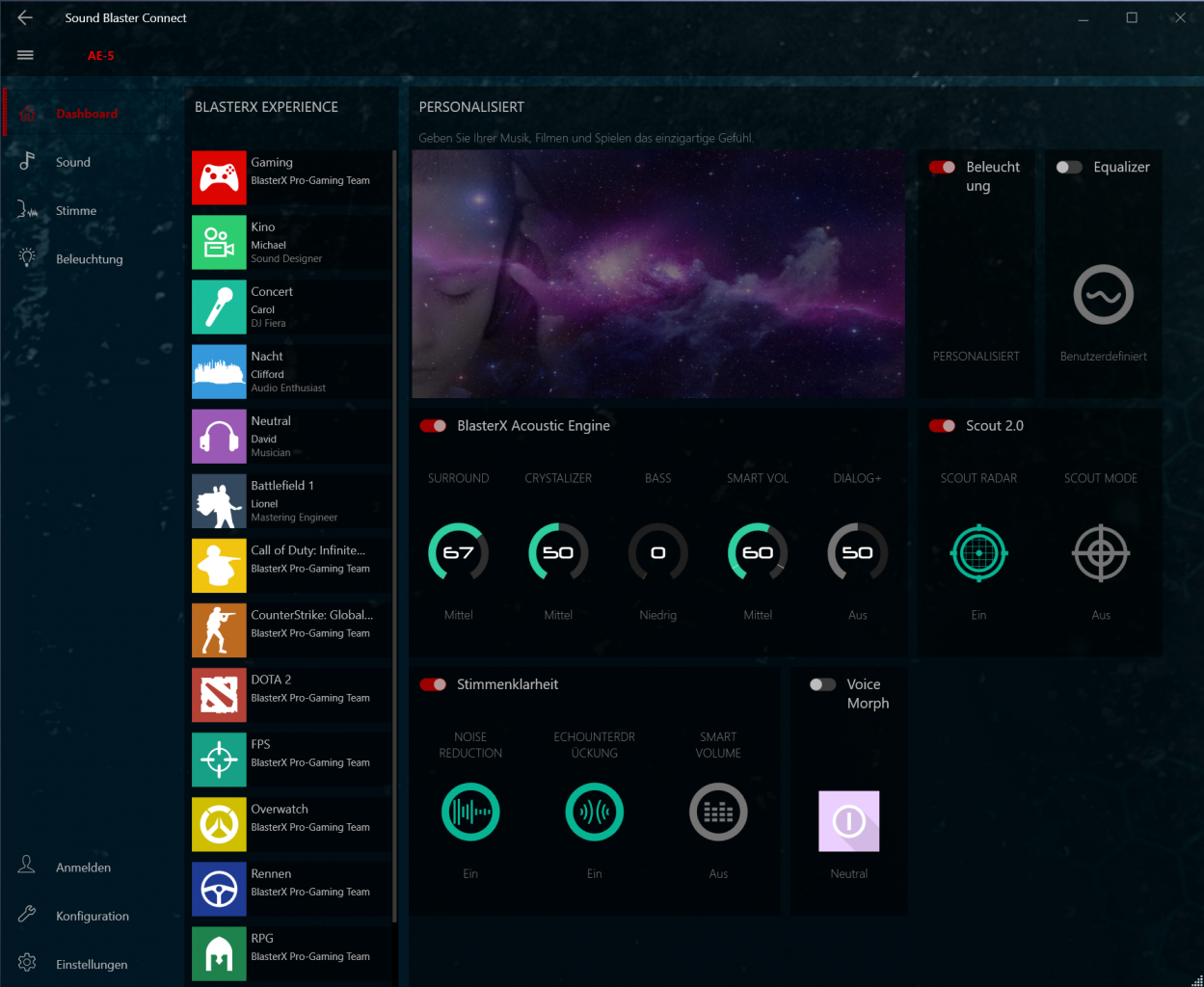Select 'BlasterX Pro-Gaming Team' under Overwatch
The height and width of the screenshot is (987, 1204).
(x=310, y=827)
